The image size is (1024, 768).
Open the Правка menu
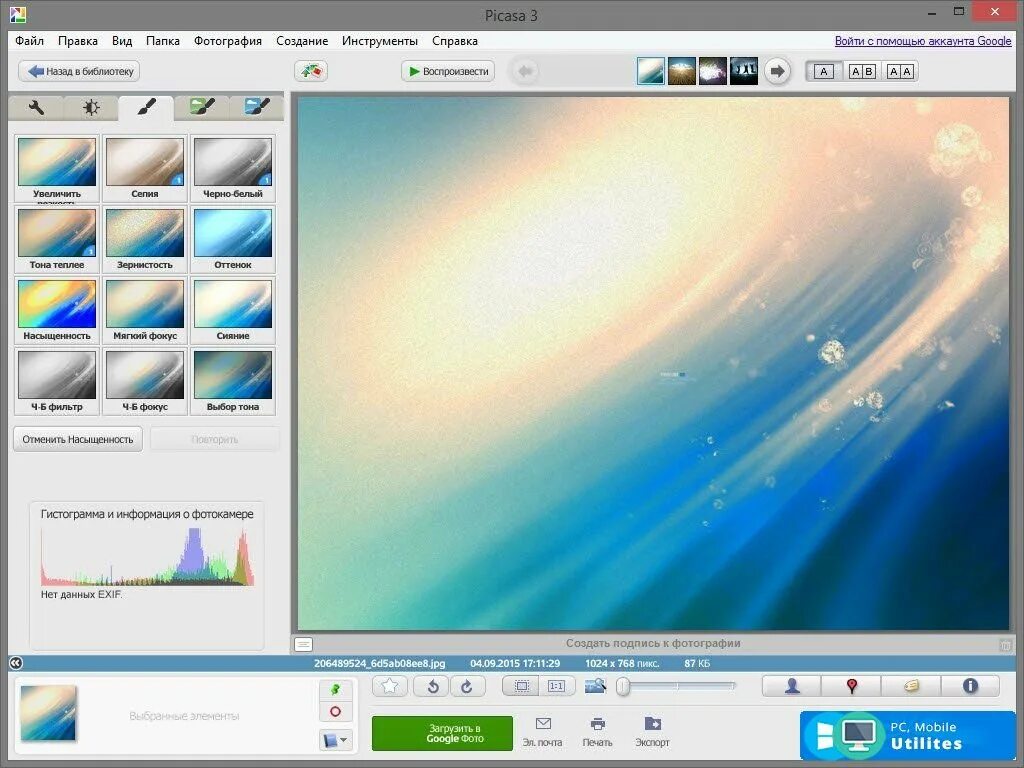(78, 40)
